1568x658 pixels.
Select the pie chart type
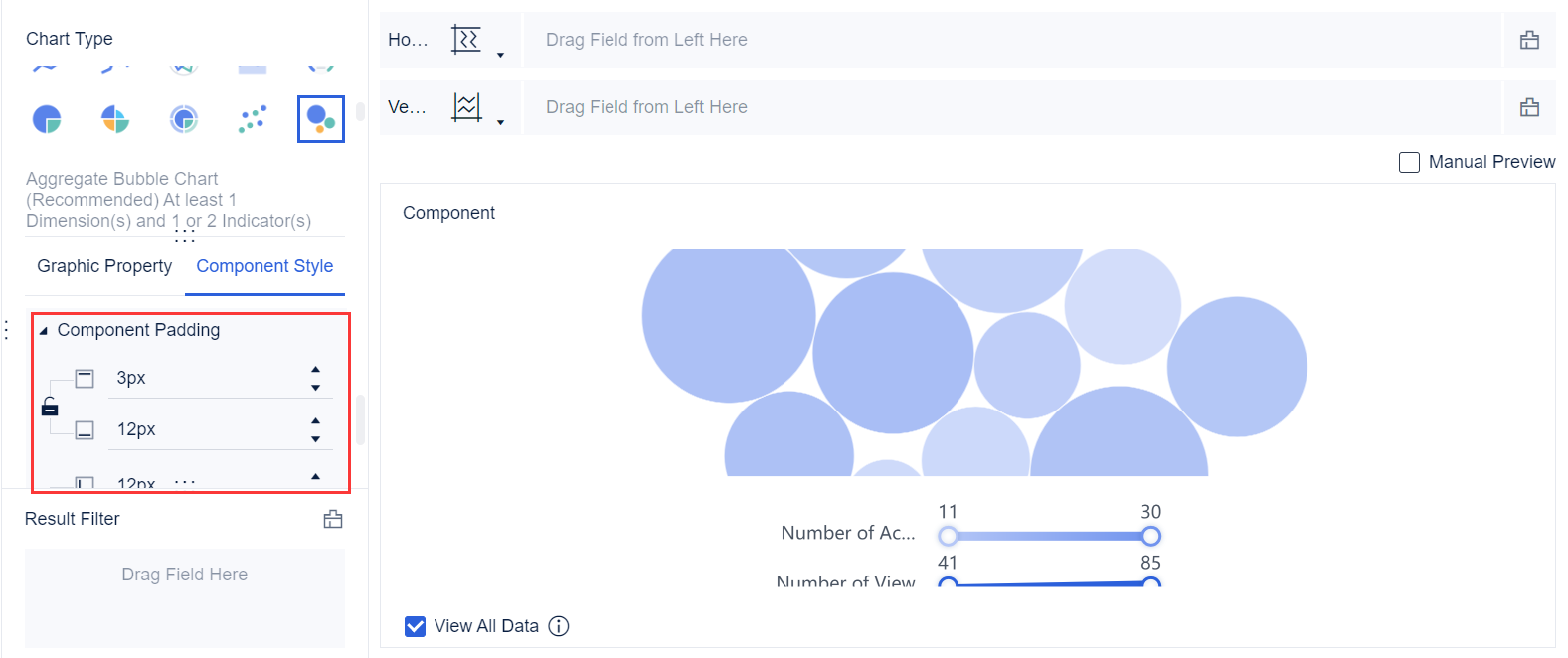point(46,118)
